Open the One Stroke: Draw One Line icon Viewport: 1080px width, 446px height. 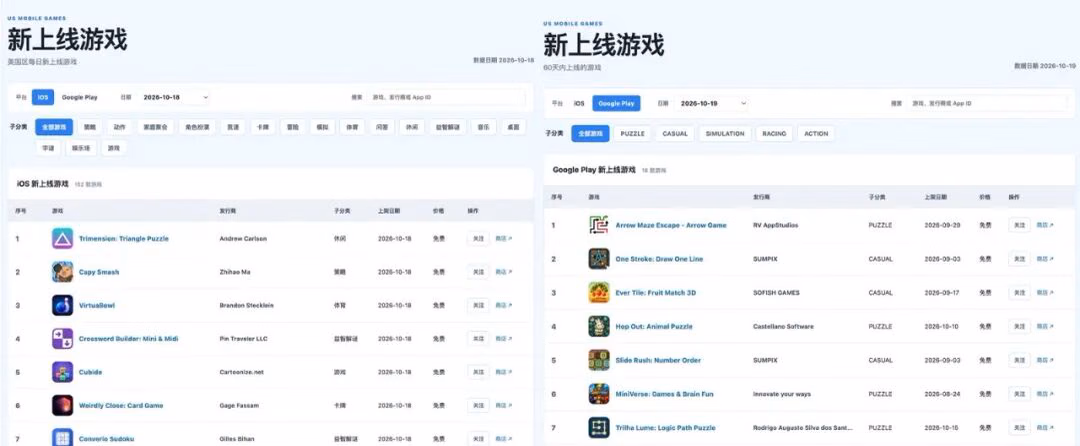tap(599, 259)
